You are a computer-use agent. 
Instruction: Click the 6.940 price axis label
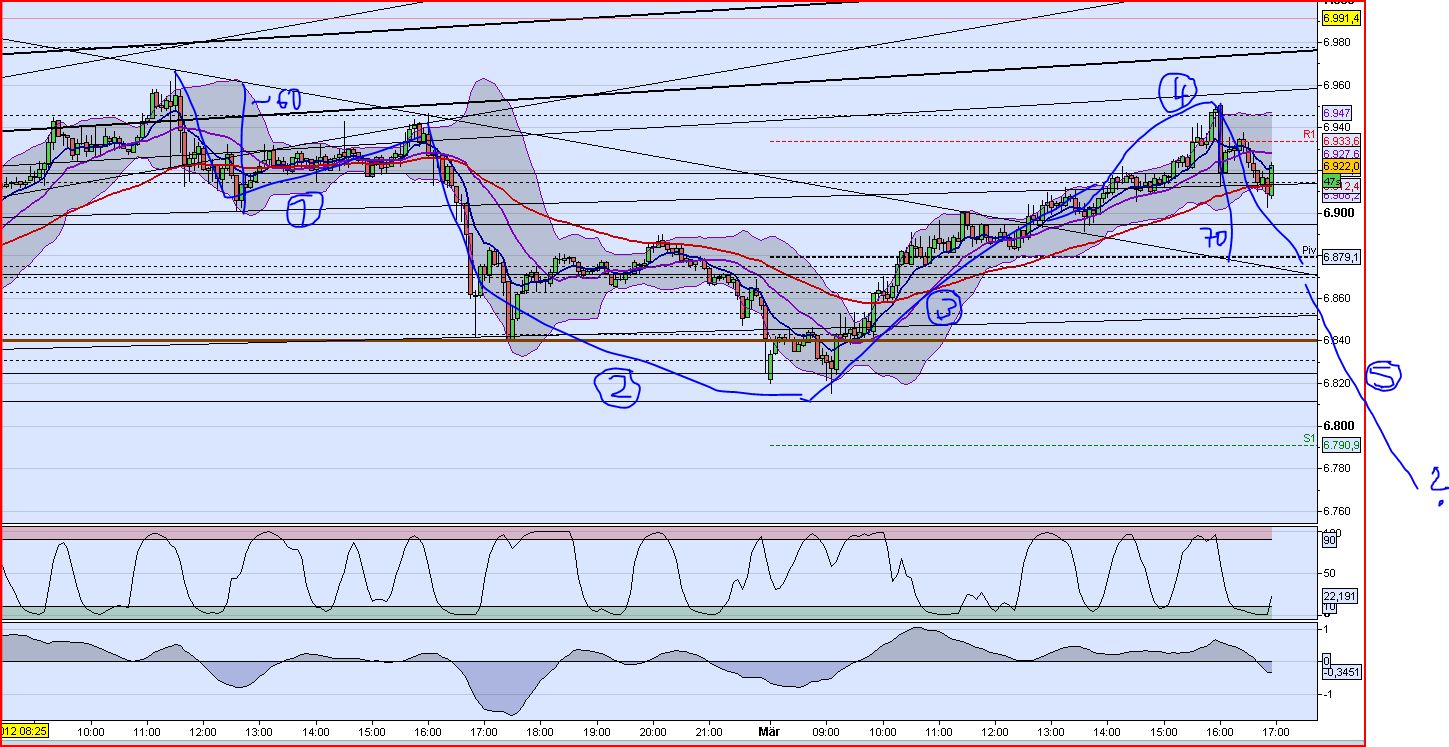1336,127
